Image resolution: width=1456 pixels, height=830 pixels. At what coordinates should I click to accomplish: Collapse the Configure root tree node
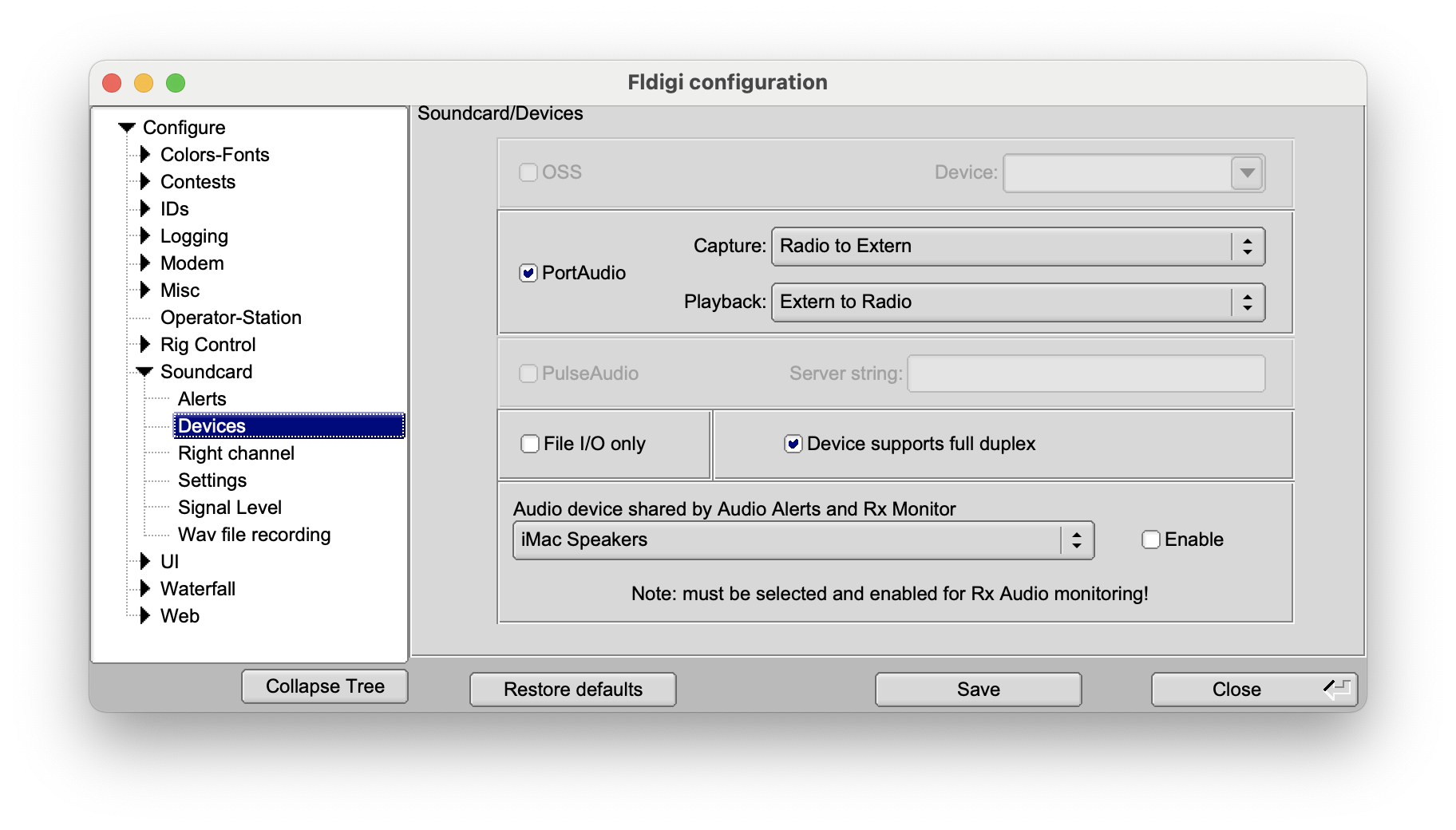pyautogui.click(x=127, y=128)
